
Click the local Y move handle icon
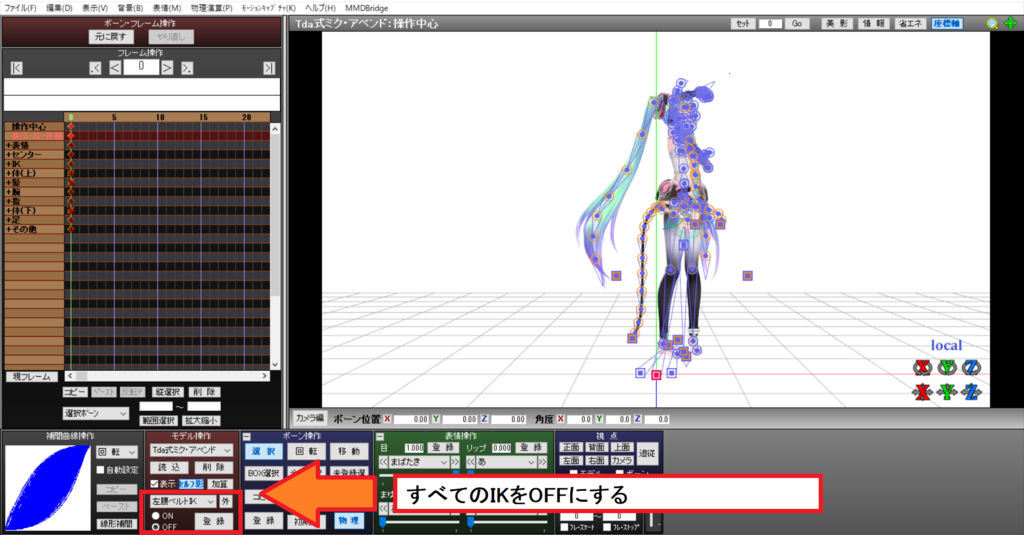947,393
